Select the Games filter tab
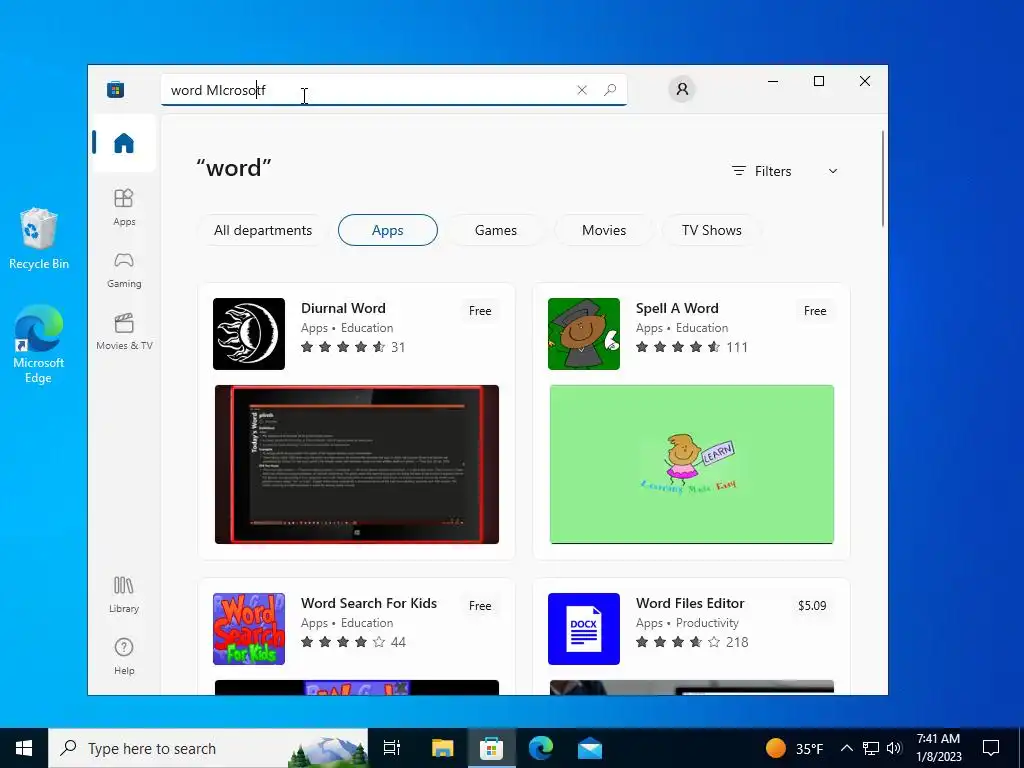The height and width of the screenshot is (768, 1024). pos(496,230)
